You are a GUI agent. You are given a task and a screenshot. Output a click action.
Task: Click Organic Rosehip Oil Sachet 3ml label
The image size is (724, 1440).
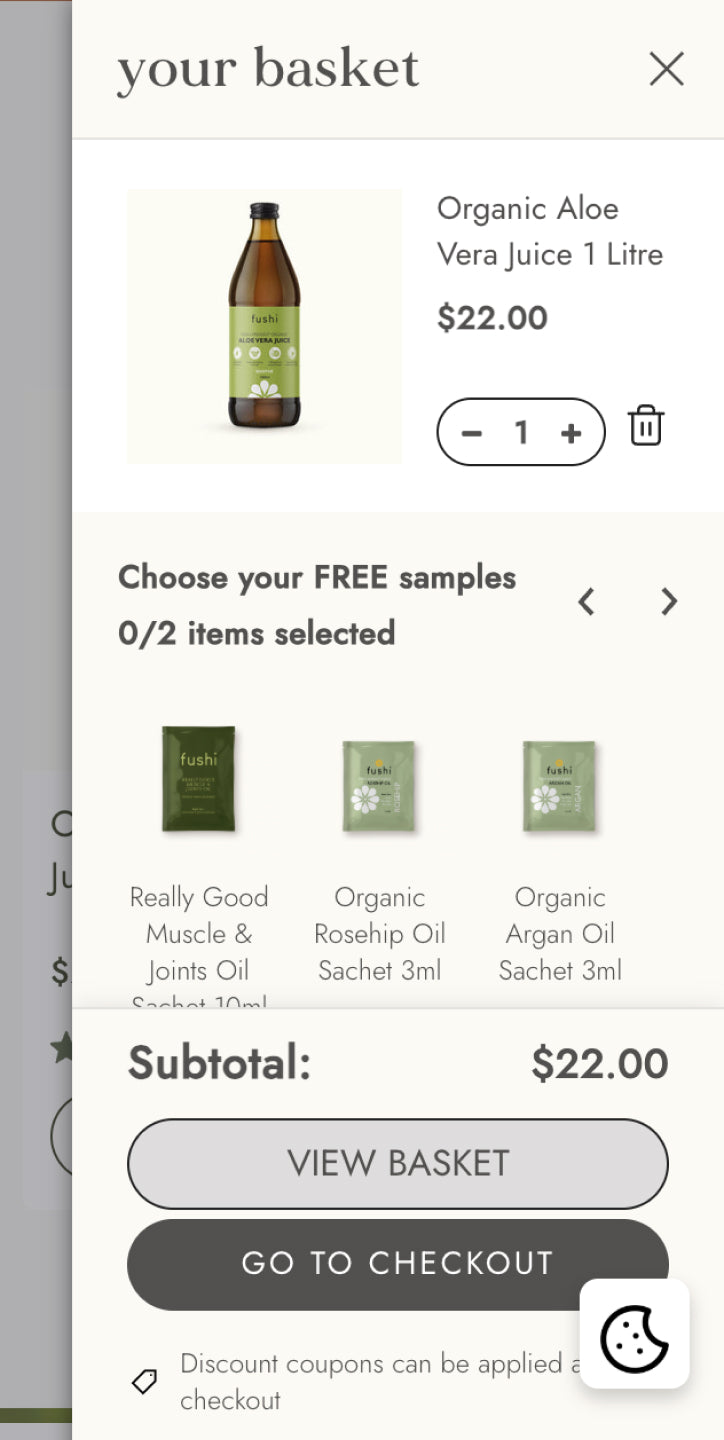coord(379,934)
